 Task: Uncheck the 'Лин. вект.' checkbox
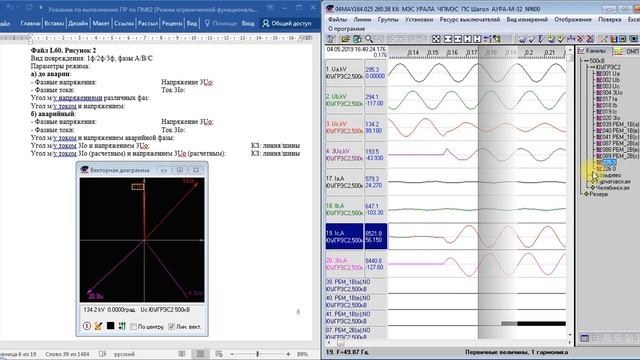171,327
